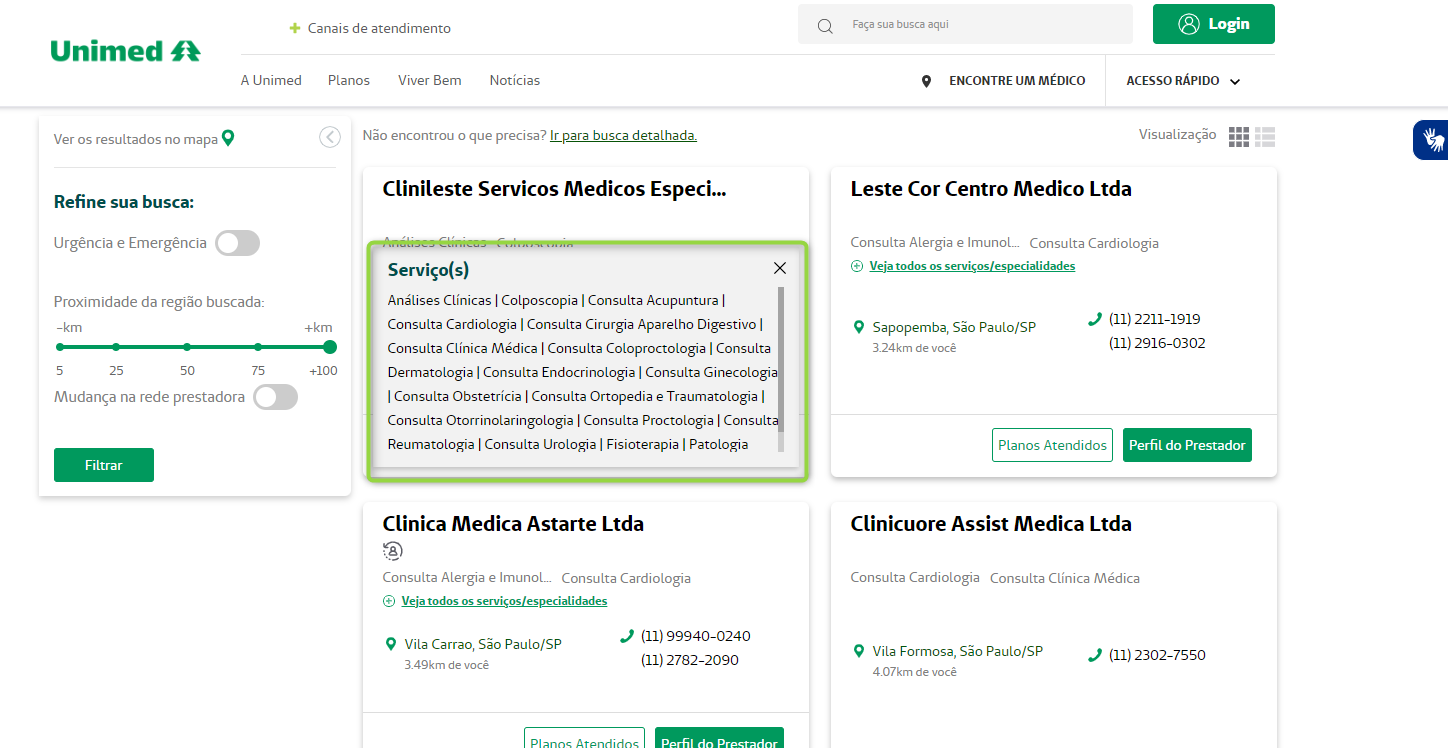Click the Serviço(s) popup scrollbar
1448x748 pixels.
coord(781,359)
